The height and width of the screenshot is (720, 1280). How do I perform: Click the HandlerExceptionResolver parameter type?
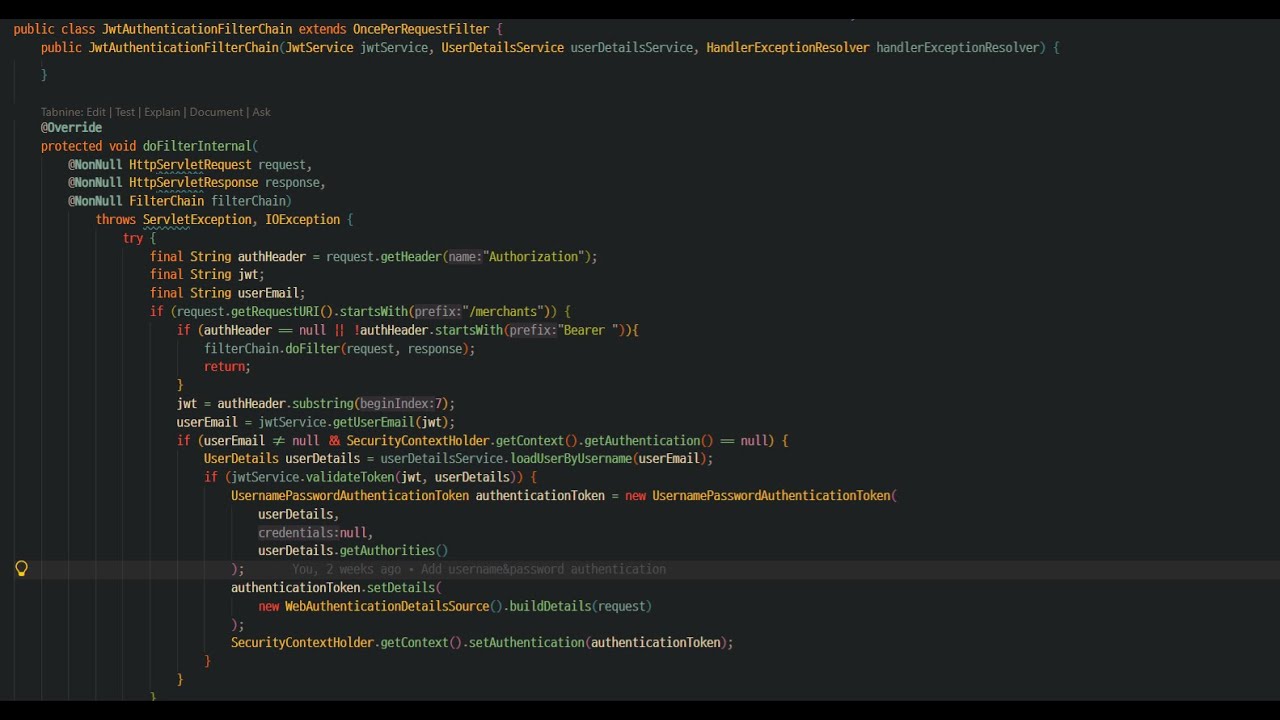tap(788, 47)
